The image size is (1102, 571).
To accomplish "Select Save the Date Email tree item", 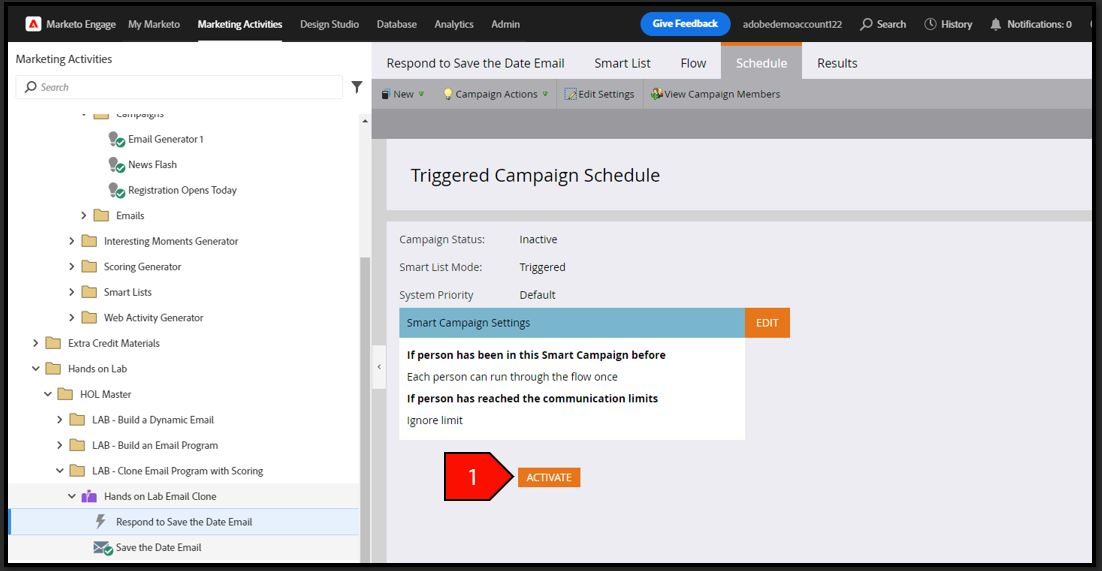I will [x=159, y=548].
